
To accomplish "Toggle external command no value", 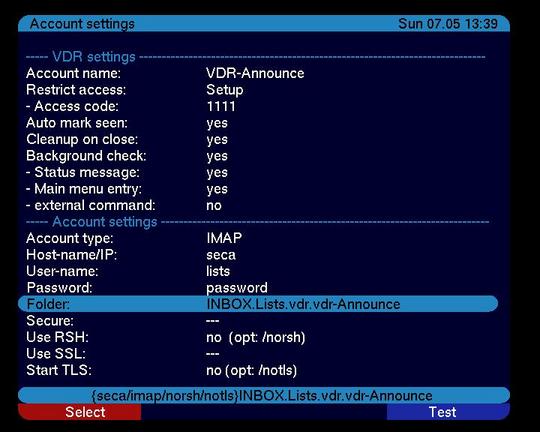I will point(214,206).
